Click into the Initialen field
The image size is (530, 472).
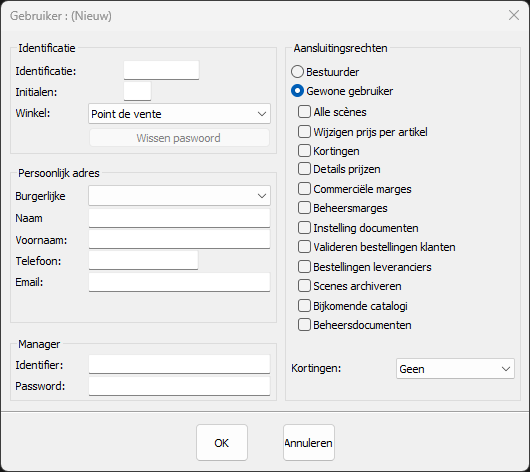coord(137,91)
